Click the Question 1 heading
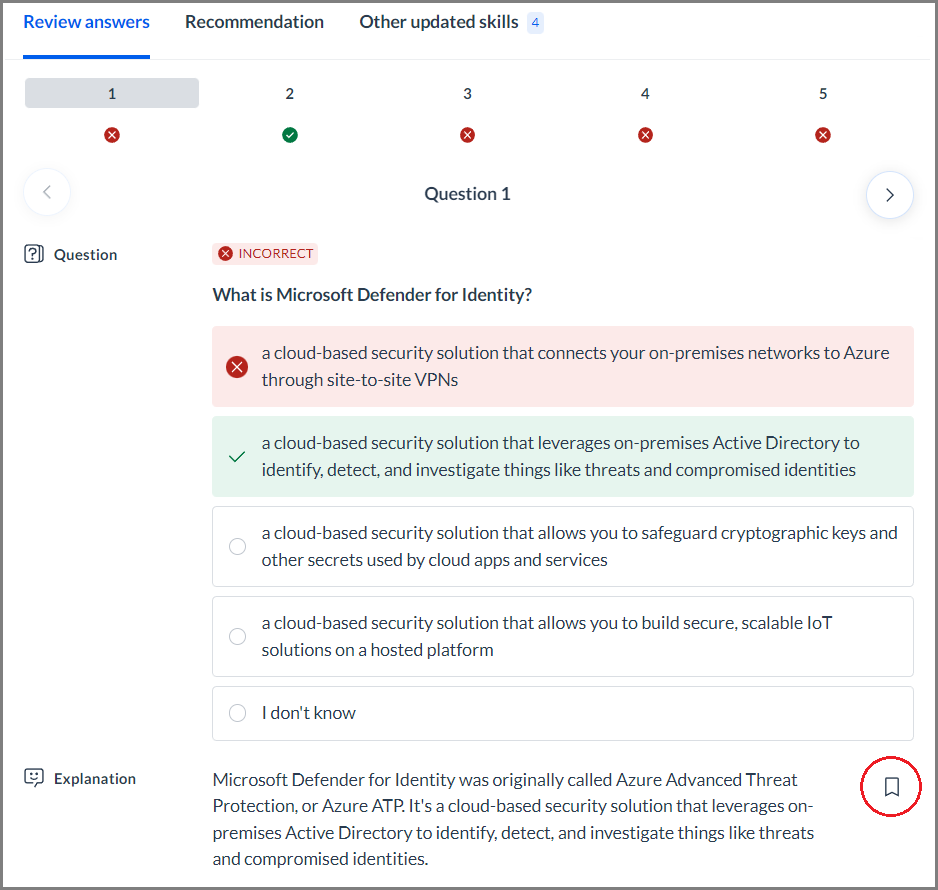Image resolution: width=938 pixels, height=890 pixels. [x=467, y=194]
